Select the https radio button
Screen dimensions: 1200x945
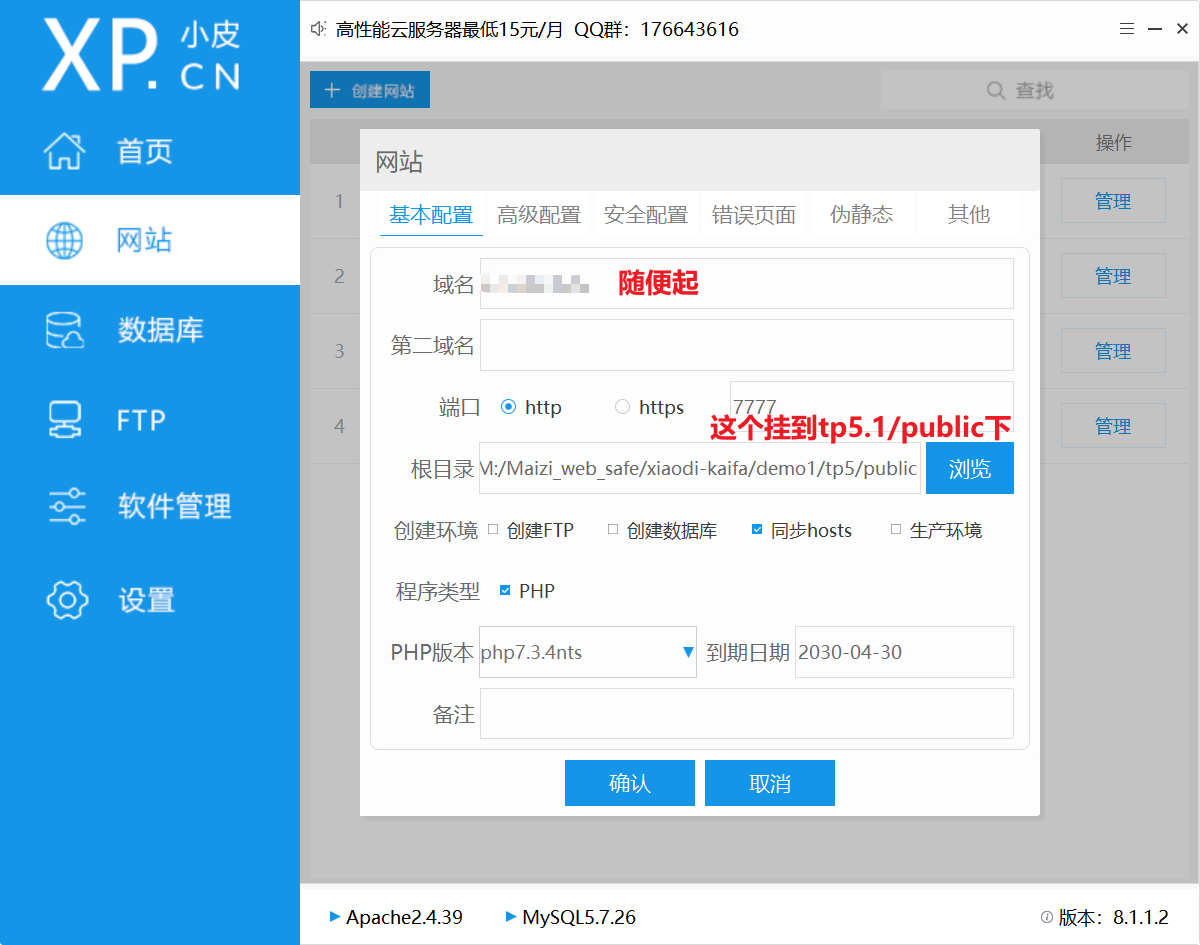(x=622, y=407)
